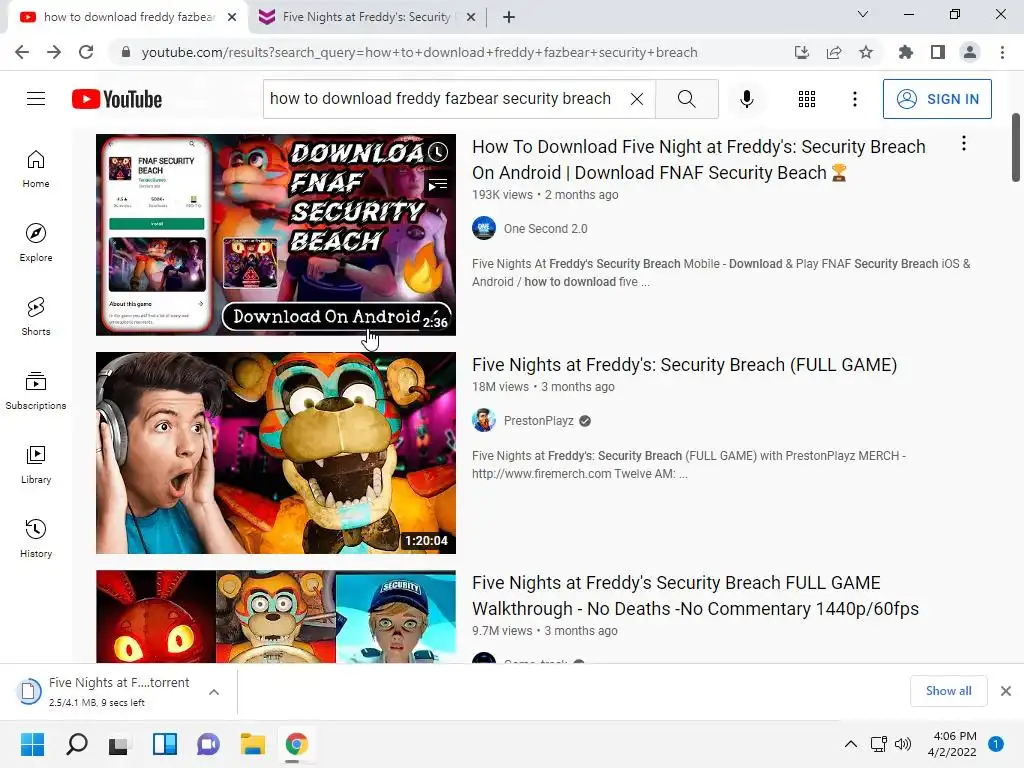Bookmark this page with the star
The width and height of the screenshot is (1024, 768).
pos(866,52)
